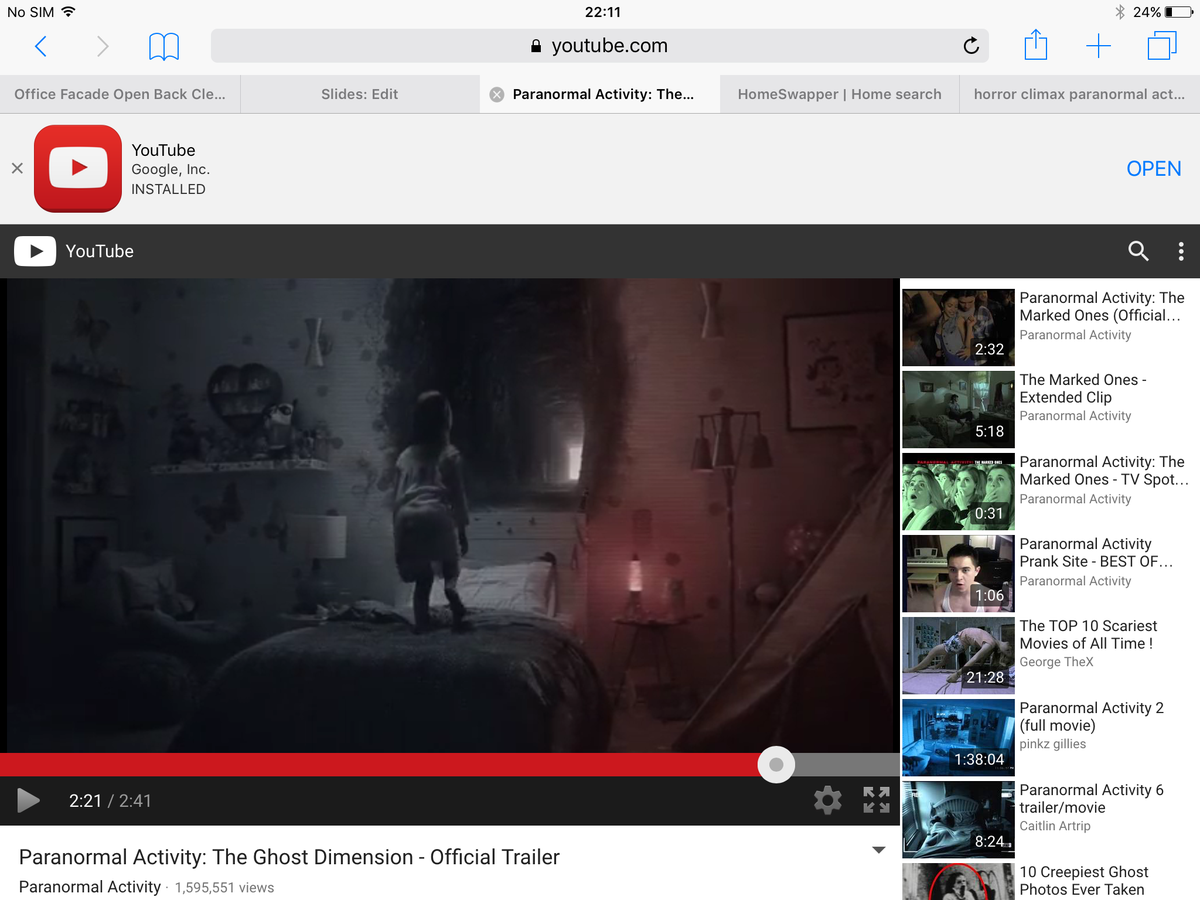Grab the video scrubber handle
The height and width of the screenshot is (900, 1200).
[776, 765]
